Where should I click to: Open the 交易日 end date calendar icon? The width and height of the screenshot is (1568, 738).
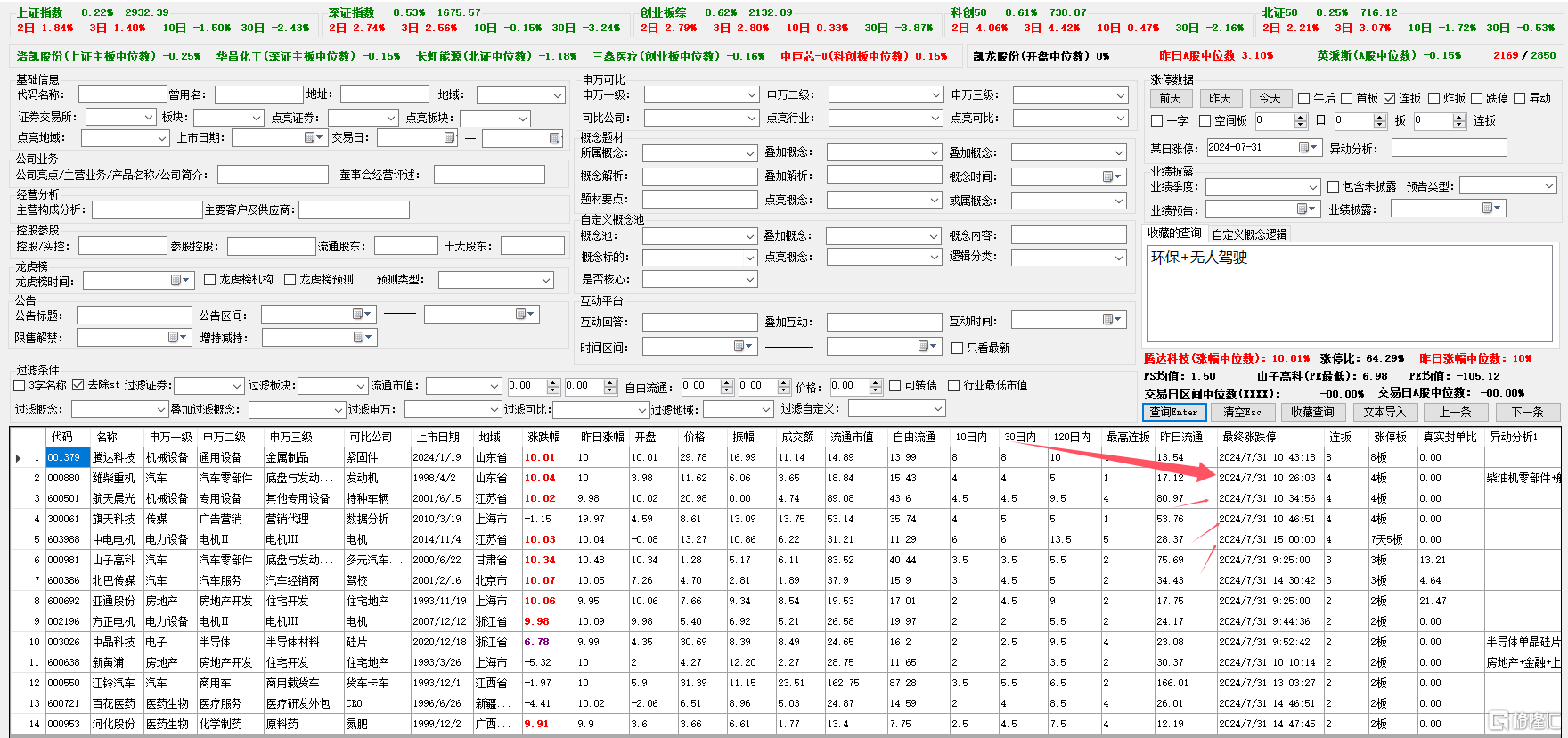pyautogui.click(x=555, y=138)
